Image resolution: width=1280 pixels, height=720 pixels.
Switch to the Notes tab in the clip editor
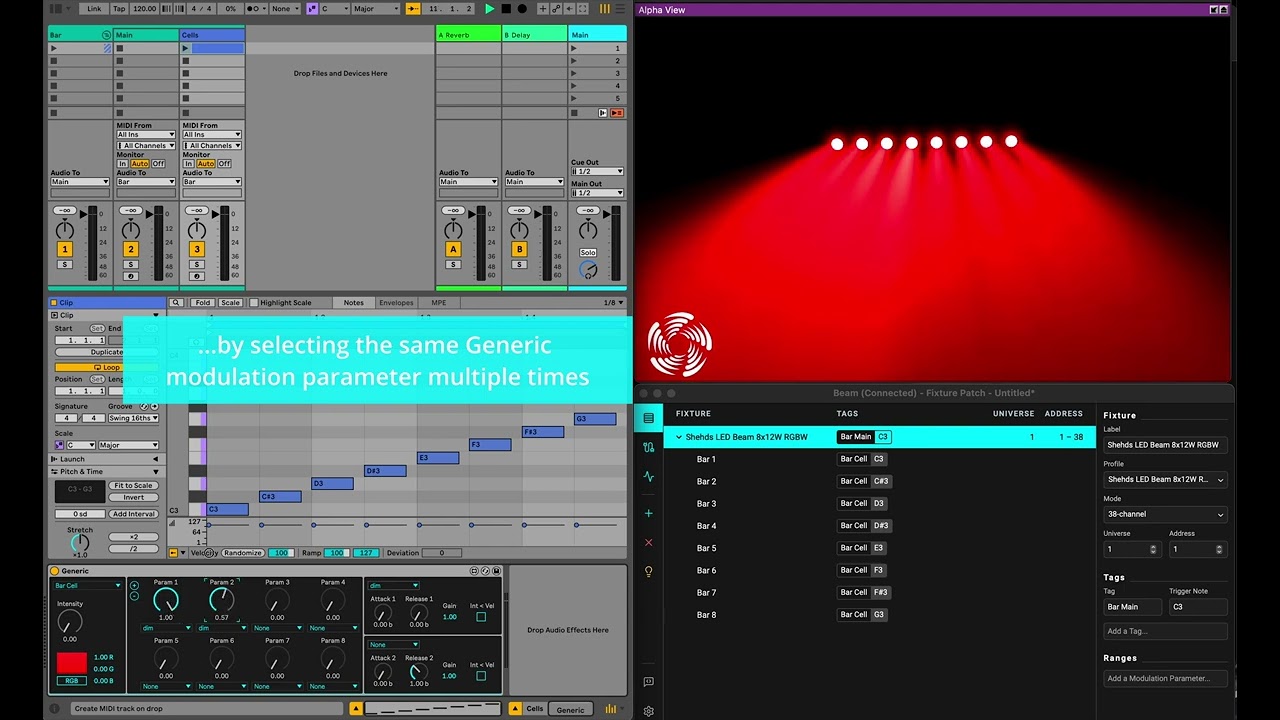pyautogui.click(x=354, y=303)
